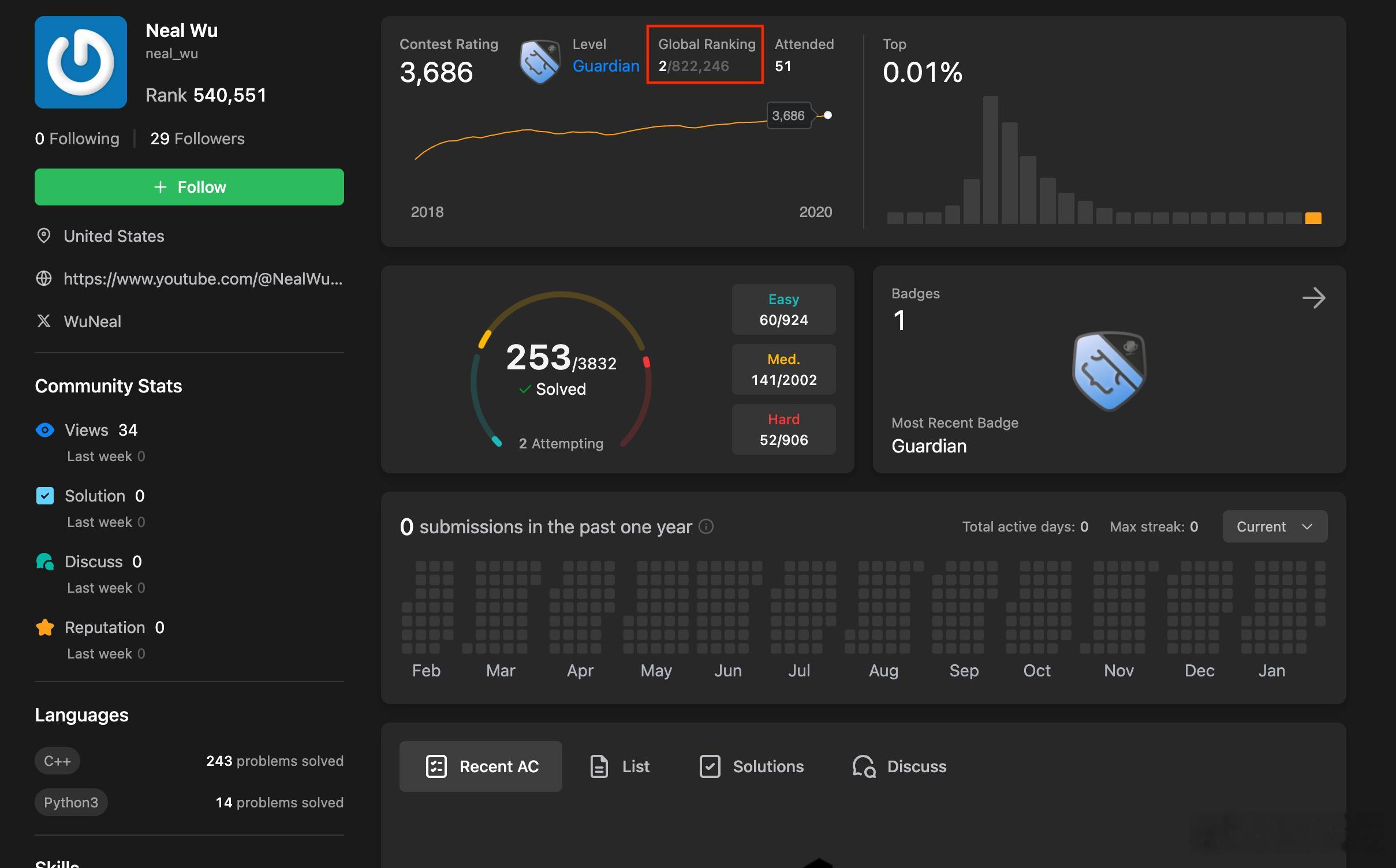Viewport: 1396px width, 868px height.
Task: Click the large Guardian badge in Badges panel
Action: click(1108, 371)
